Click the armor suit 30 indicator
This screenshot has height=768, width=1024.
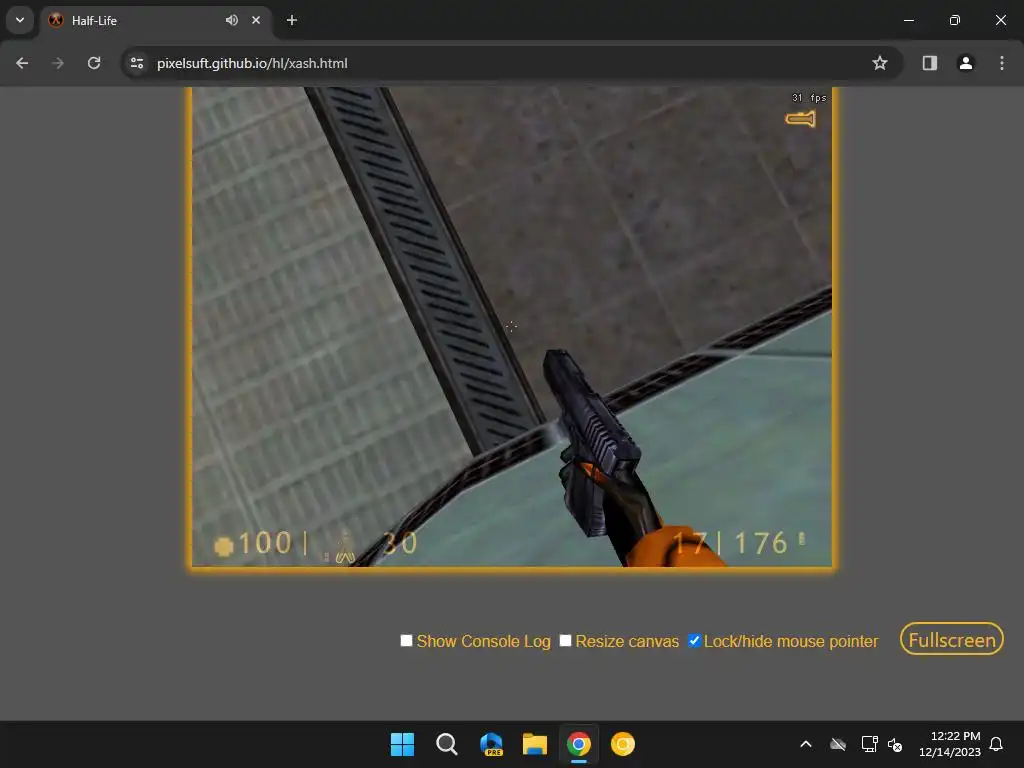tap(372, 545)
